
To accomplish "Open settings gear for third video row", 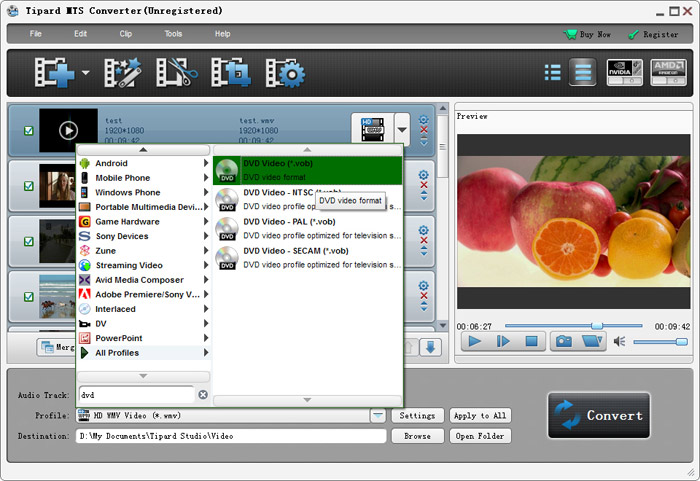I will pos(424,230).
